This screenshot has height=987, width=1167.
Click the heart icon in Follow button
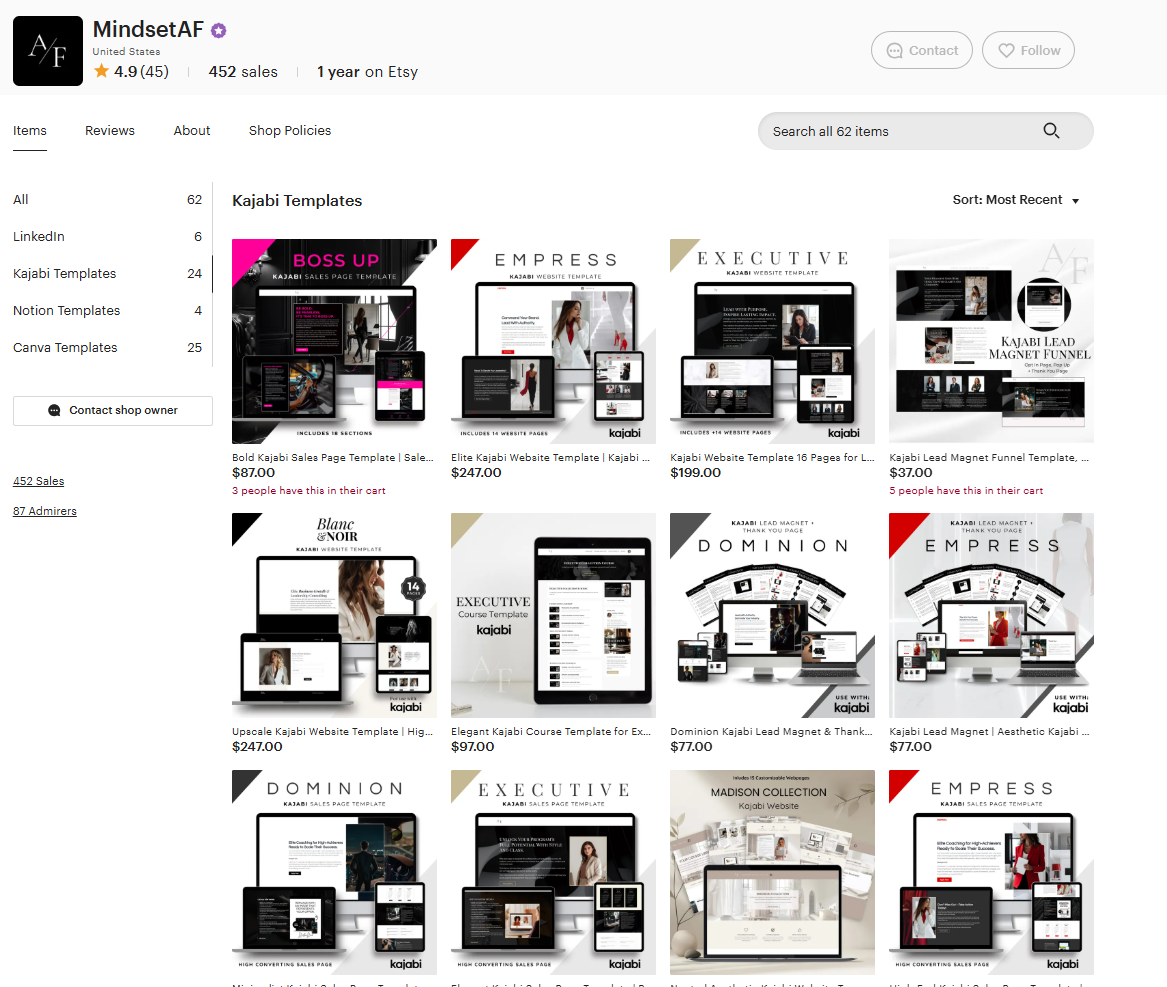(1006, 51)
